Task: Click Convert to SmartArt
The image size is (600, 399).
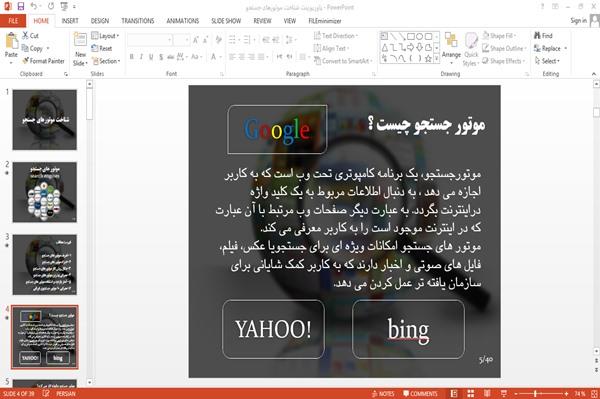Action: point(343,61)
